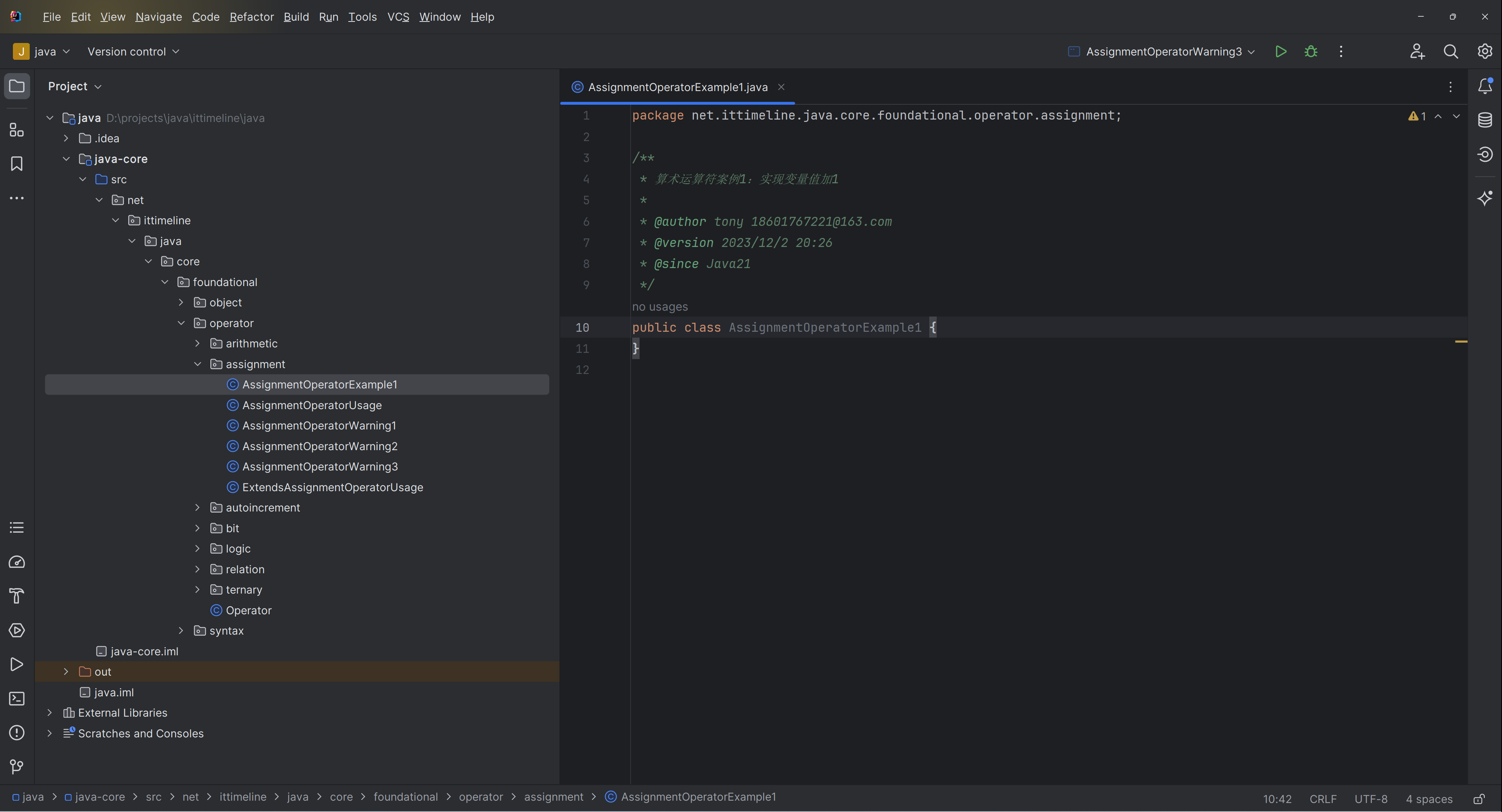Select java-core.iml file in tree
This screenshot has width=1502, height=812.
tap(144, 651)
